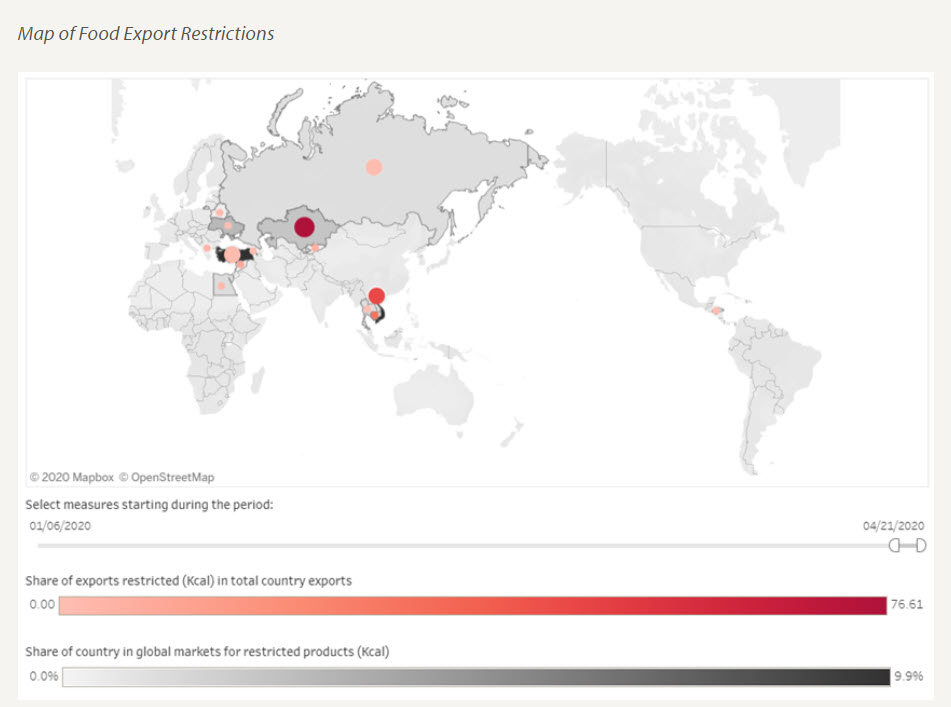Click the end date 04/21/2020 label
The height and width of the screenshot is (707, 951).
point(893,526)
